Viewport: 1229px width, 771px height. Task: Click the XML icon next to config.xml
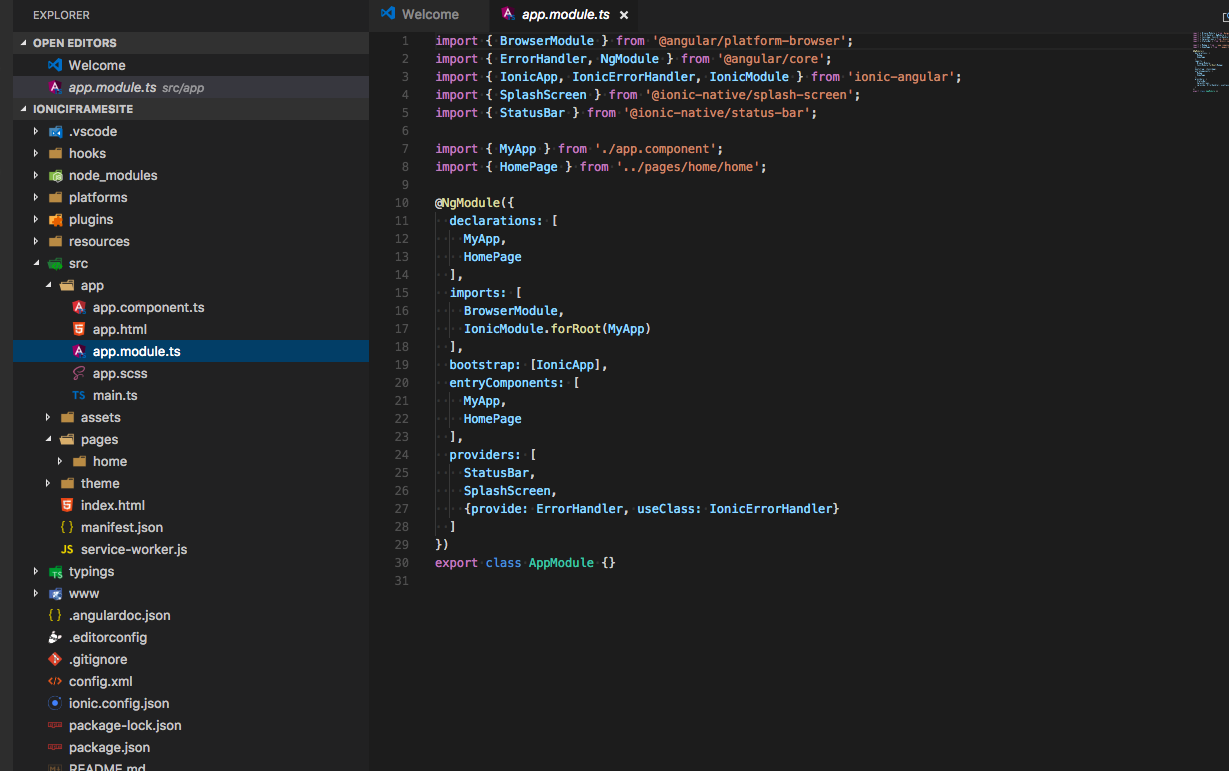[55, 681]
